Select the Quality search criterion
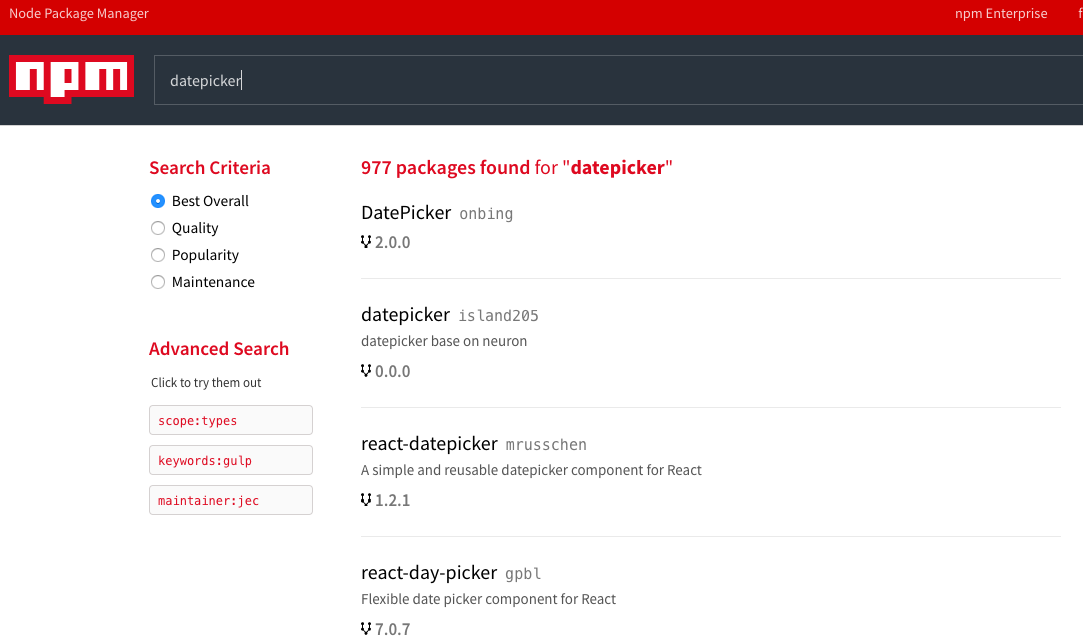 point(158,228)
